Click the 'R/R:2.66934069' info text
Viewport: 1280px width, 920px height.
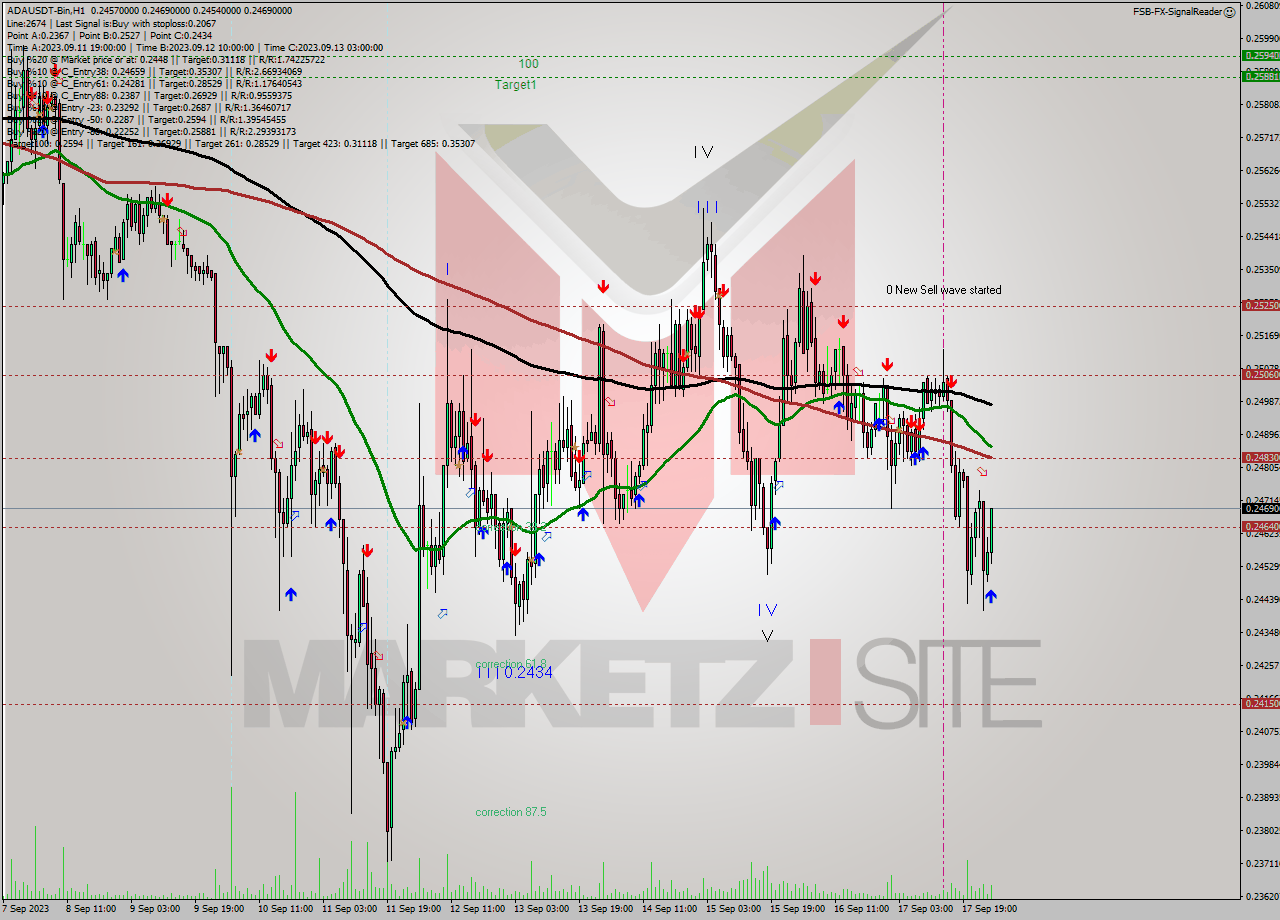point(268,72)
